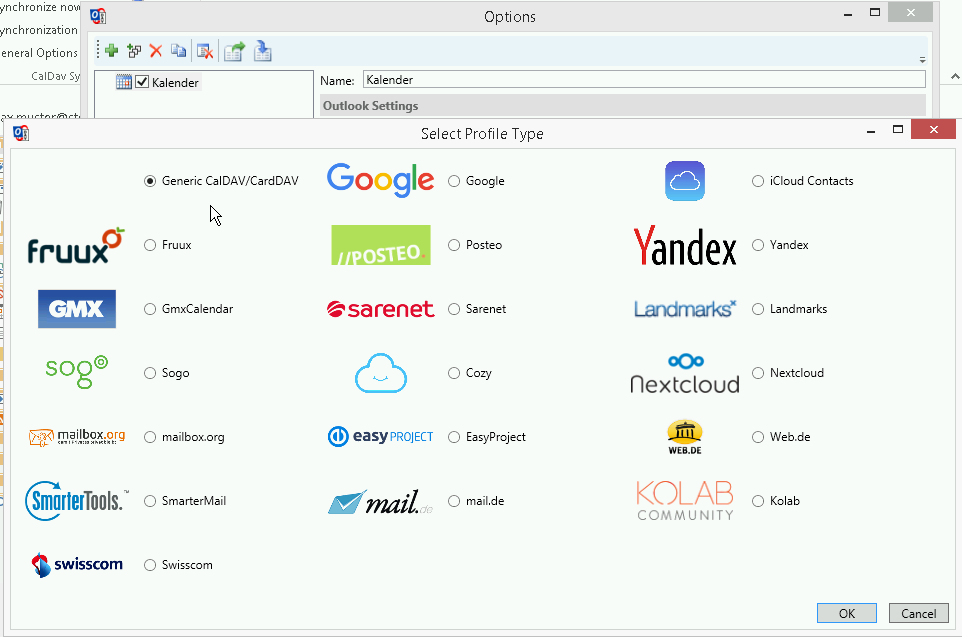Select the Posteo radio option
The height and width of the screenshot is (637, 962).
[x=454, y=245]
